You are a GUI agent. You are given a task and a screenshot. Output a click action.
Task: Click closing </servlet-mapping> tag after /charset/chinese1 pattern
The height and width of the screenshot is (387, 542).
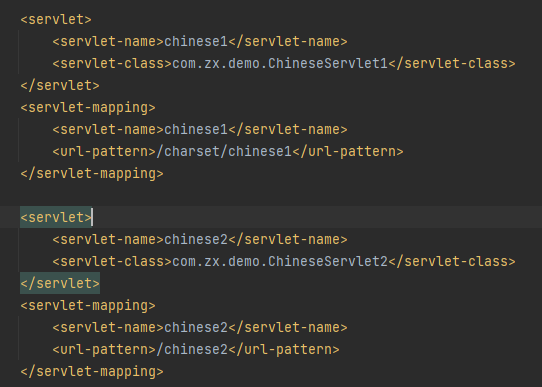click(x=92, y=173)
